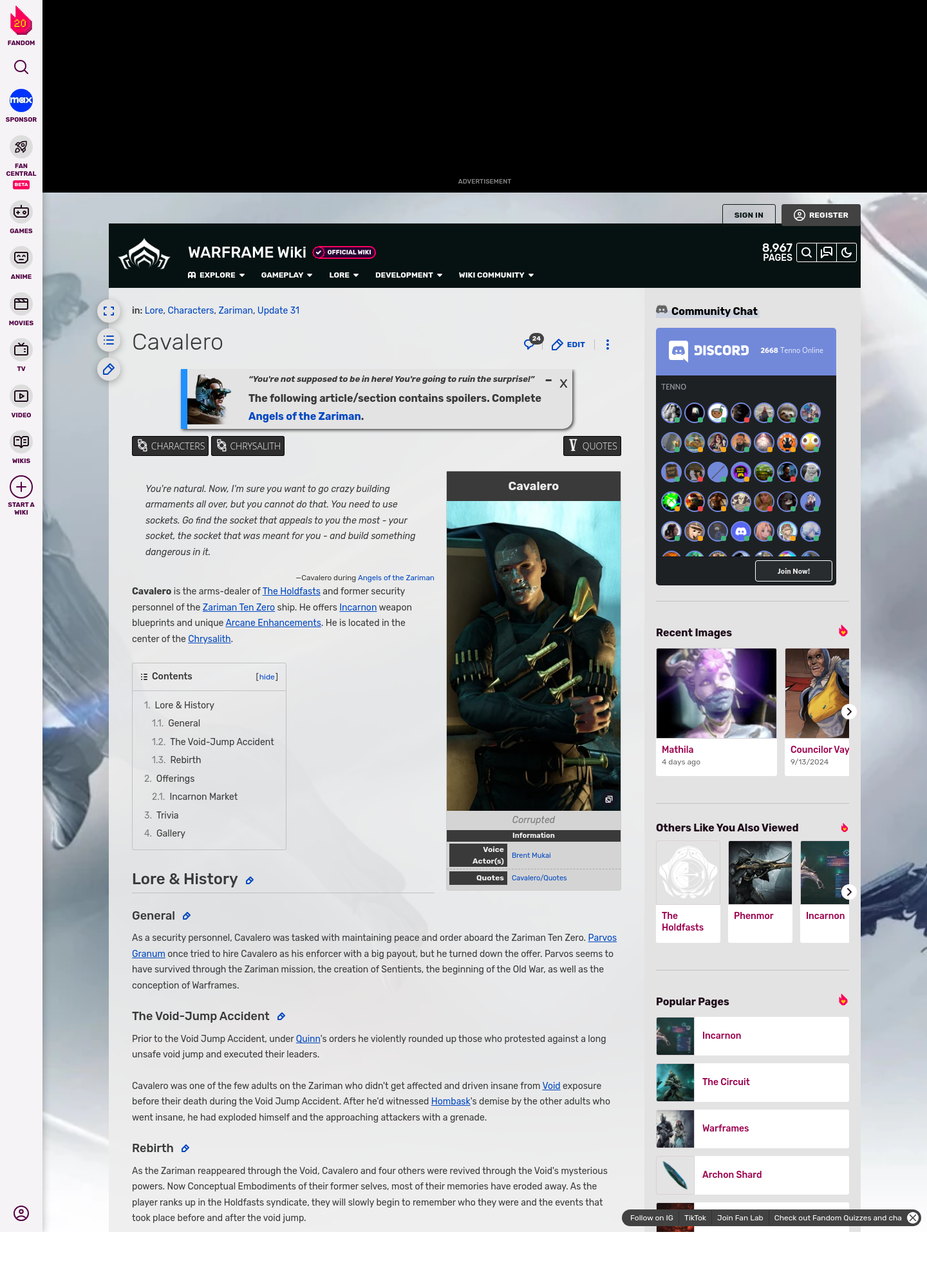Viewport: 927px width, 1288px height.
Task: Hide the Contents table
Action: [x=267, y=677]
